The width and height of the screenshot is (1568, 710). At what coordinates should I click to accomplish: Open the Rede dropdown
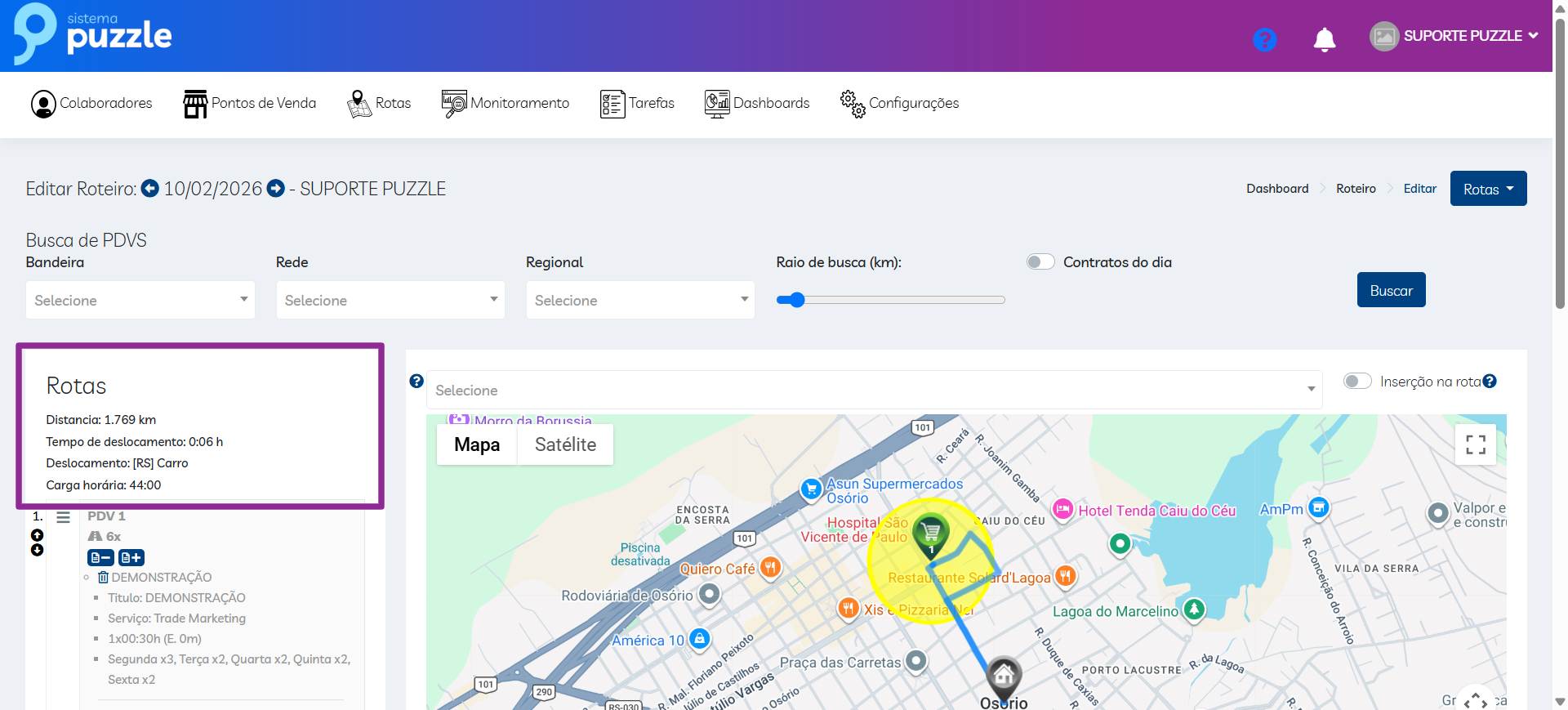[x=390, y=300]
